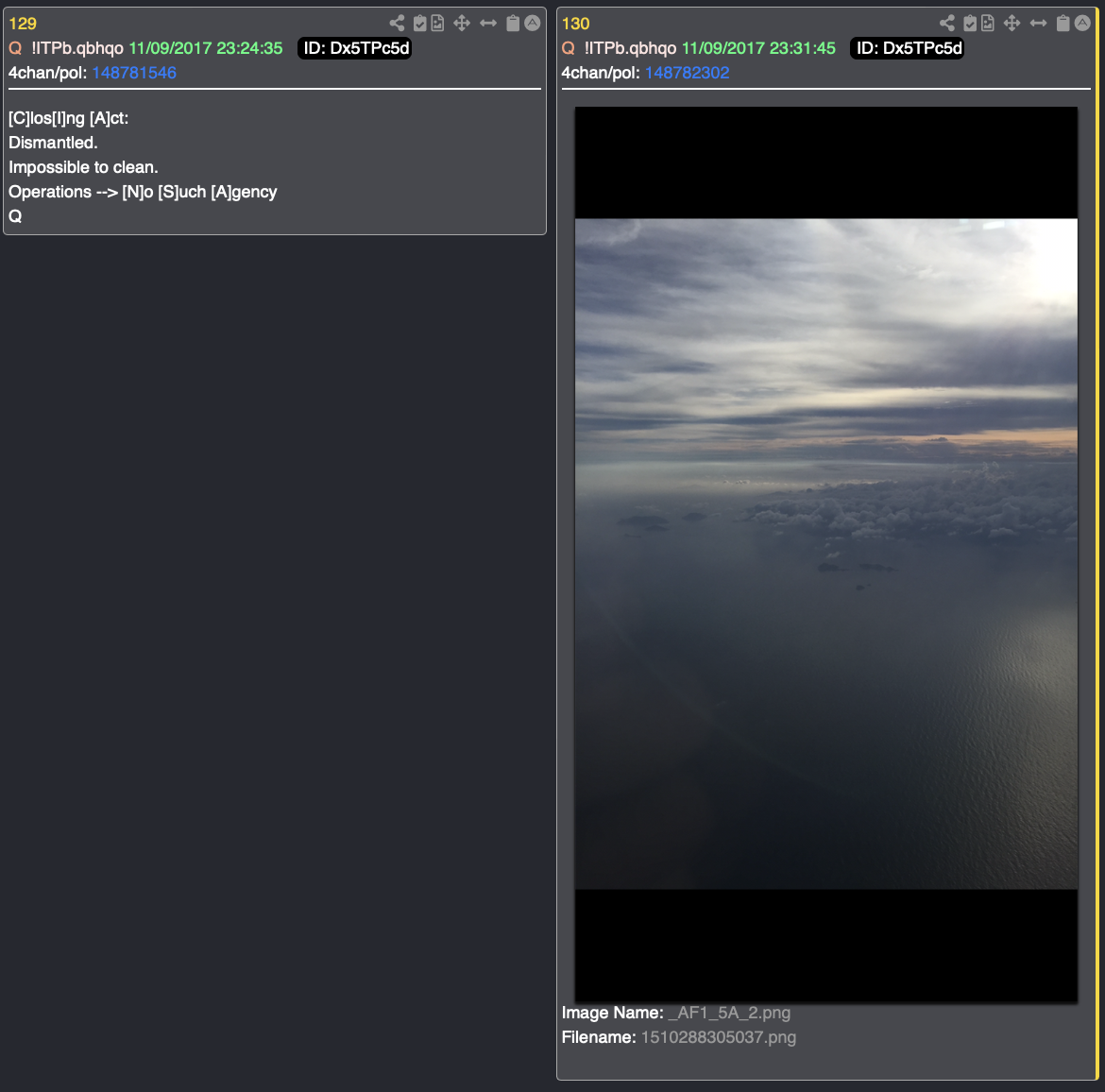
Task: Click the line 'Operations --> [N]o [S]uch [A]gency'
Action: 143,192
